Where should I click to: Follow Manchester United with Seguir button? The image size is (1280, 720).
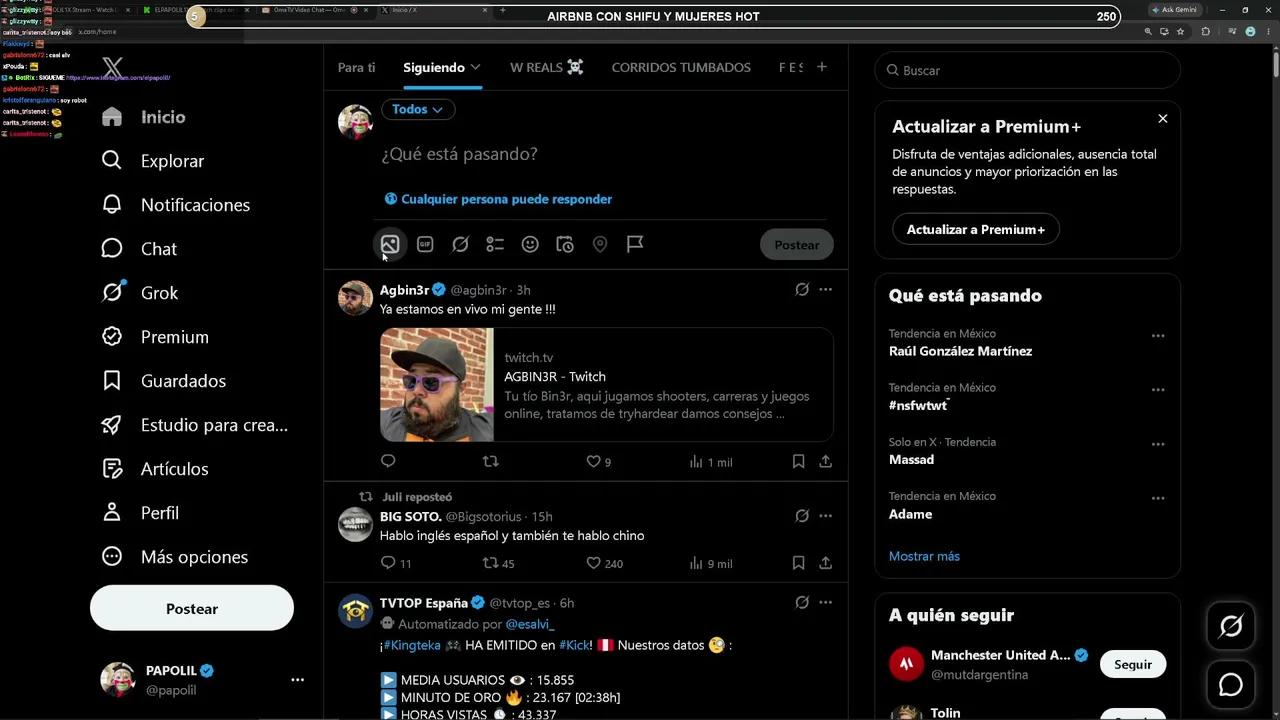click(1133, 664)
